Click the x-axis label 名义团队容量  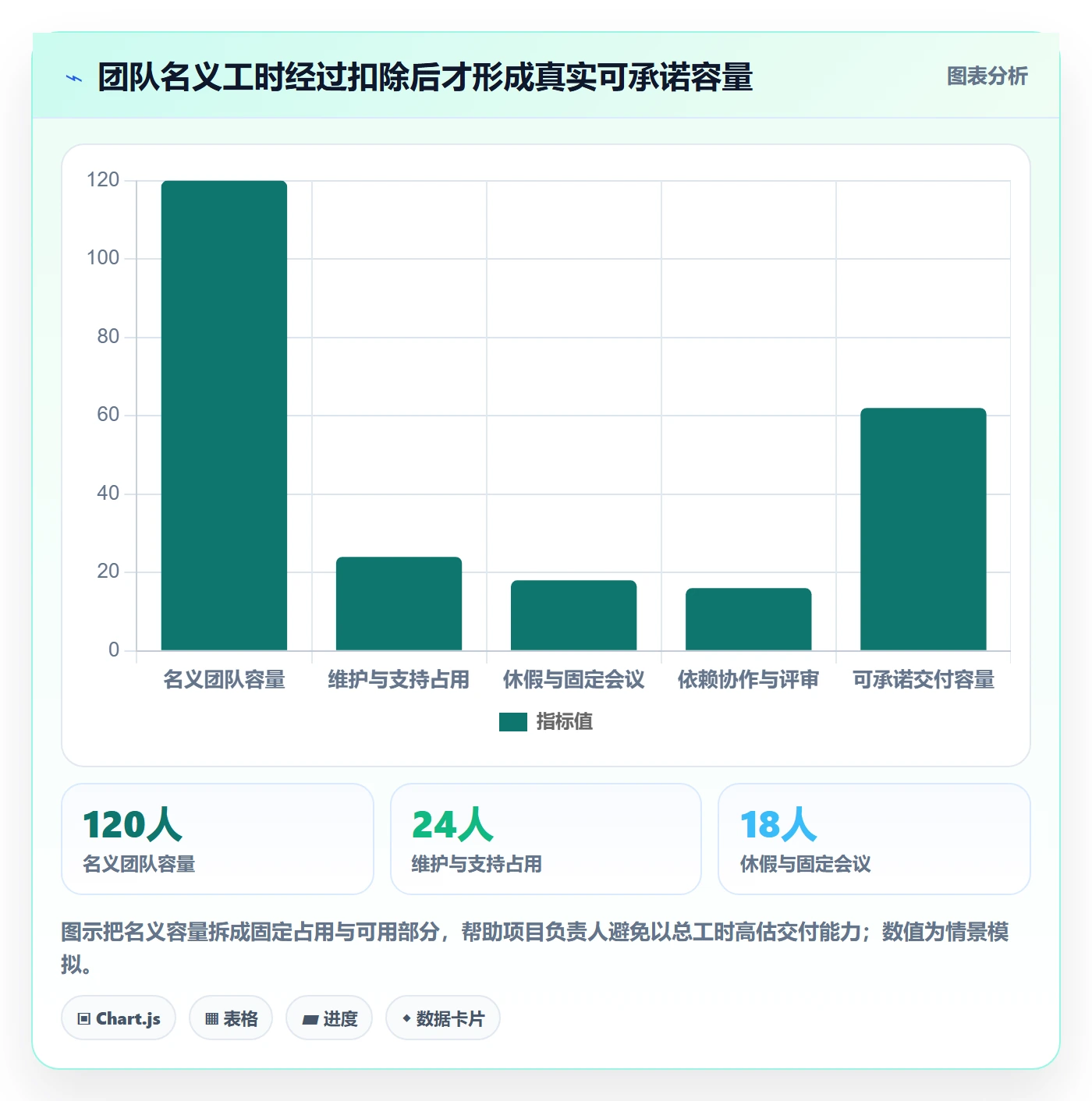[225, 680]
